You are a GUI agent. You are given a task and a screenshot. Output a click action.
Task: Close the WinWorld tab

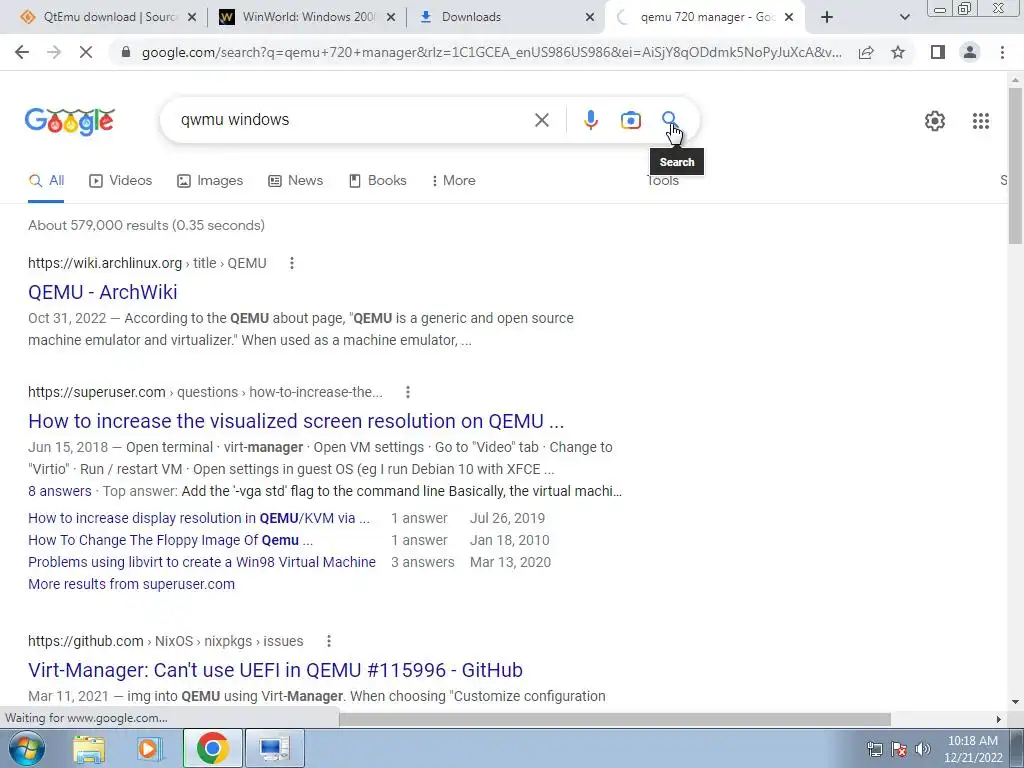[391, 17]
